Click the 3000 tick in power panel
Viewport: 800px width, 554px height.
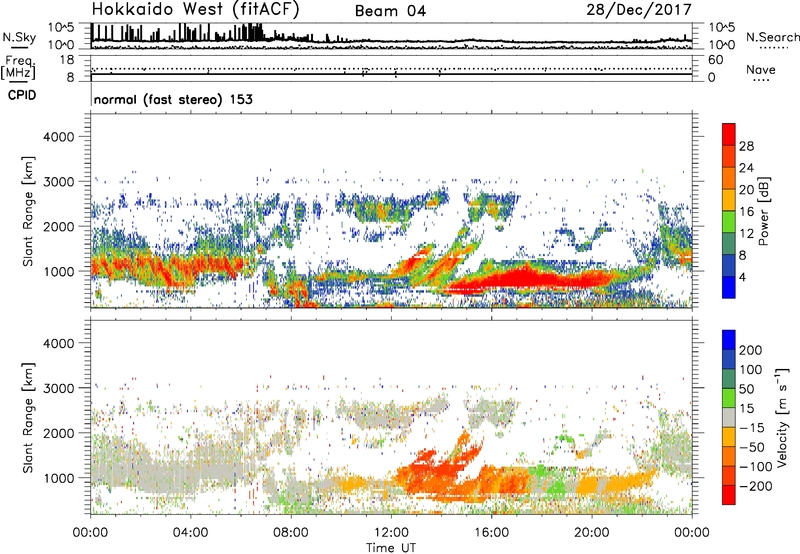58,182
